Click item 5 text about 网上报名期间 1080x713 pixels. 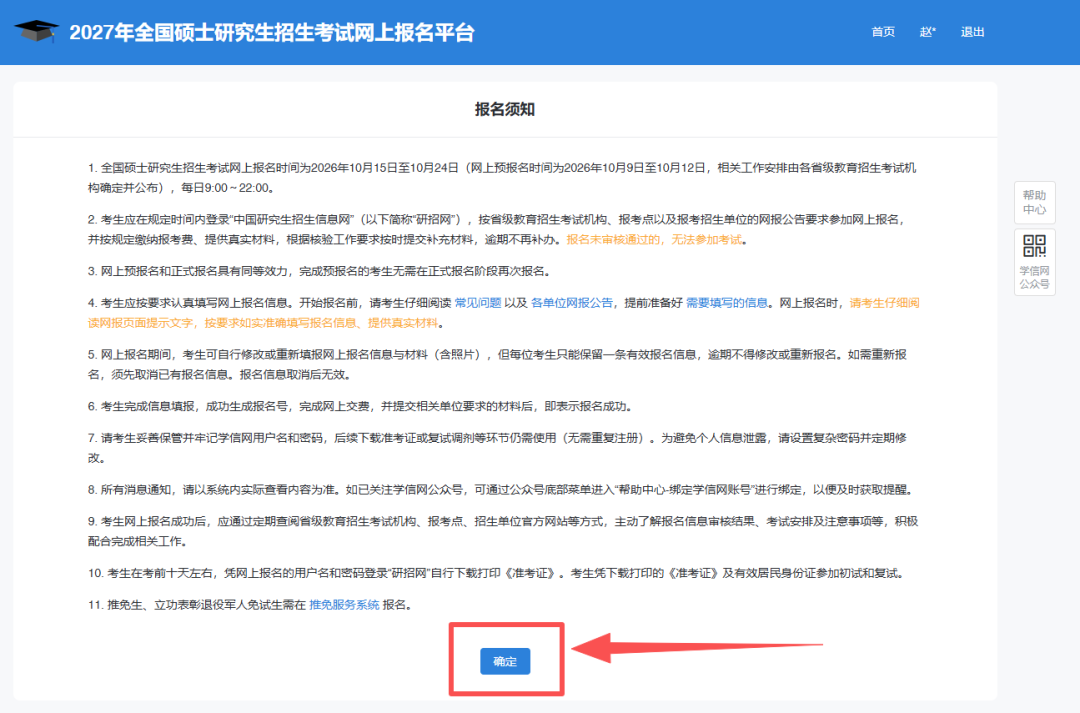[497, 364]
